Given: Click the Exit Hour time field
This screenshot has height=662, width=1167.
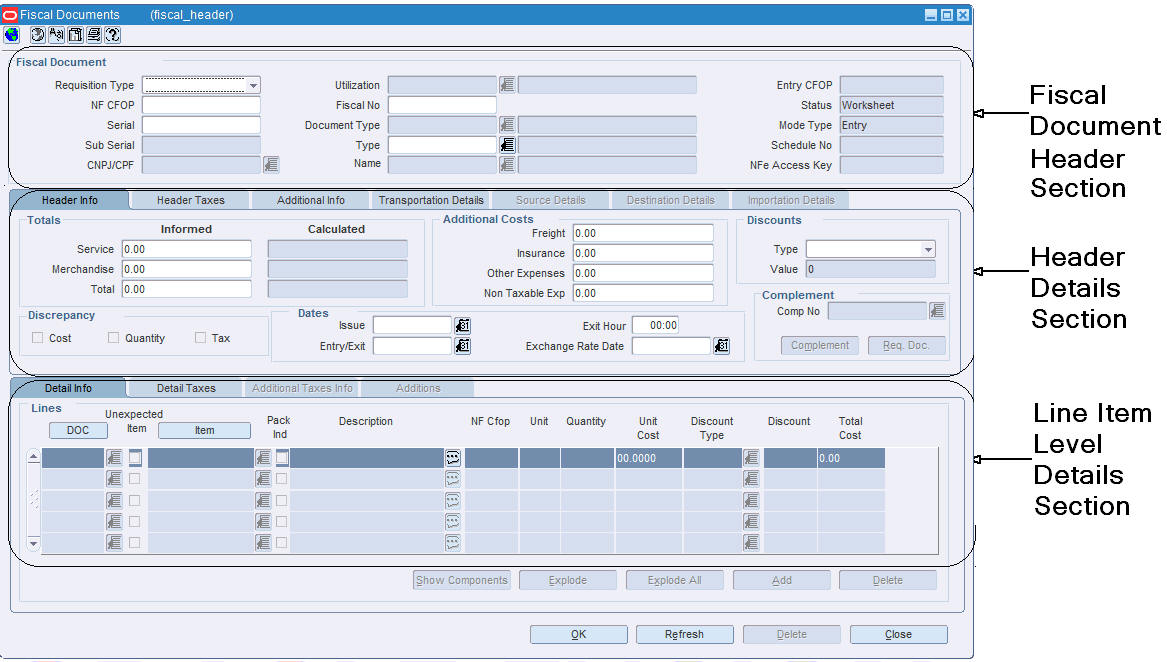Looking at the screenshot, I should 656,325.
